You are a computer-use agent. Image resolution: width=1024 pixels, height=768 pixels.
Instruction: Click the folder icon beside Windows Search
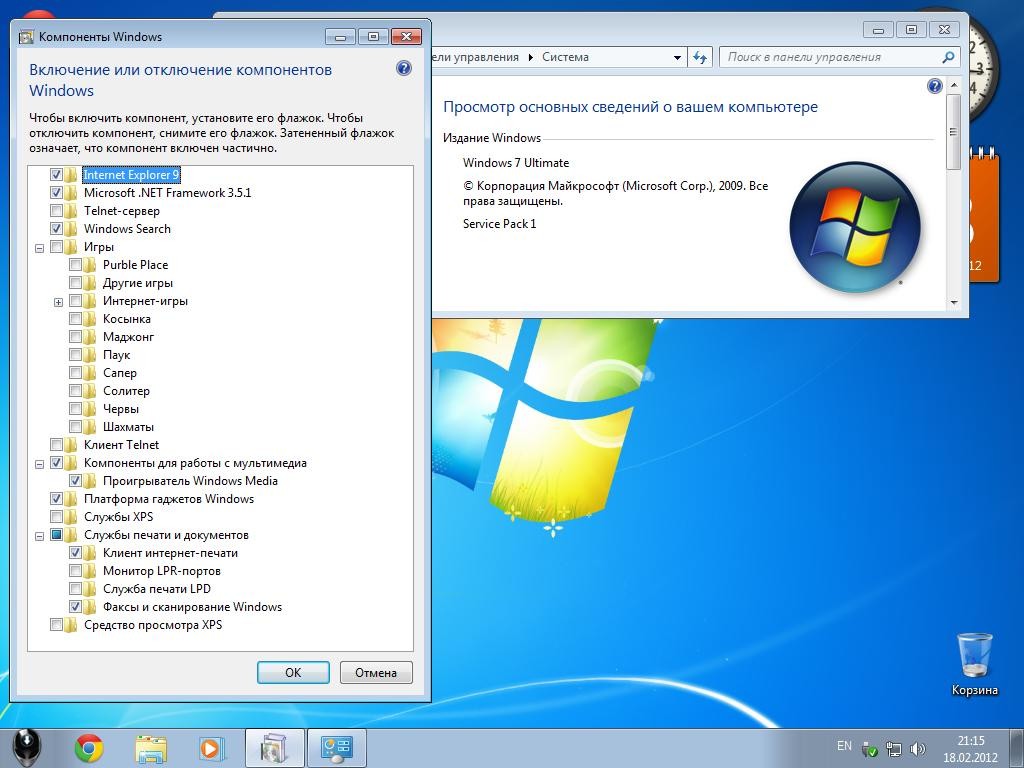click(x=71, y=229)
